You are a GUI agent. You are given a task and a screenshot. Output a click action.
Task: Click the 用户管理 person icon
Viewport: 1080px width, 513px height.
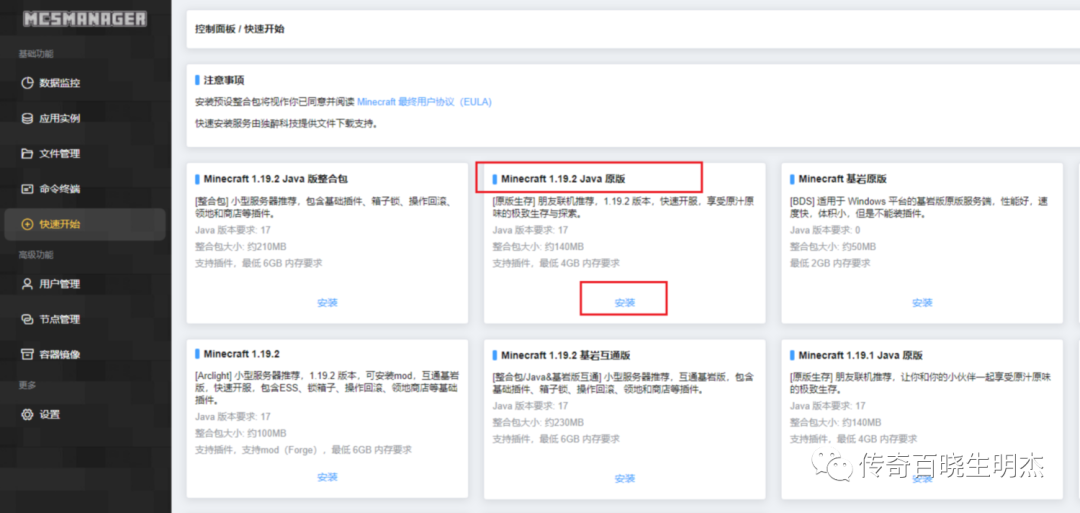(28, 284)
